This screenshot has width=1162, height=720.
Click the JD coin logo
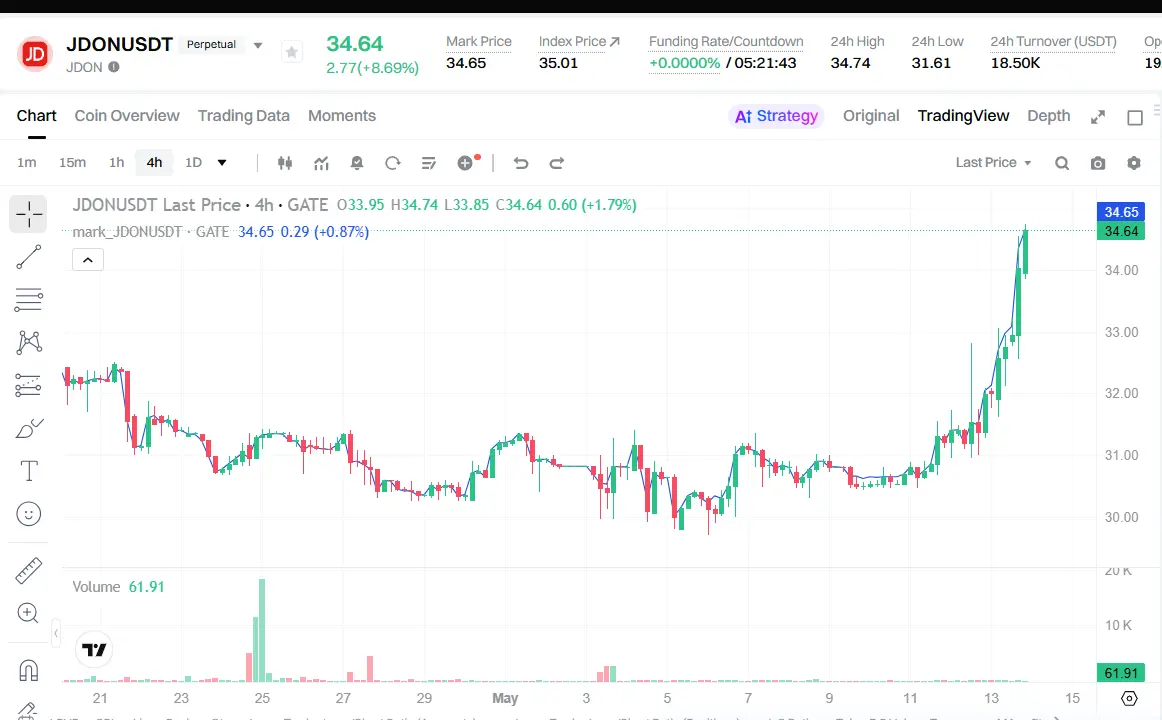34,53
